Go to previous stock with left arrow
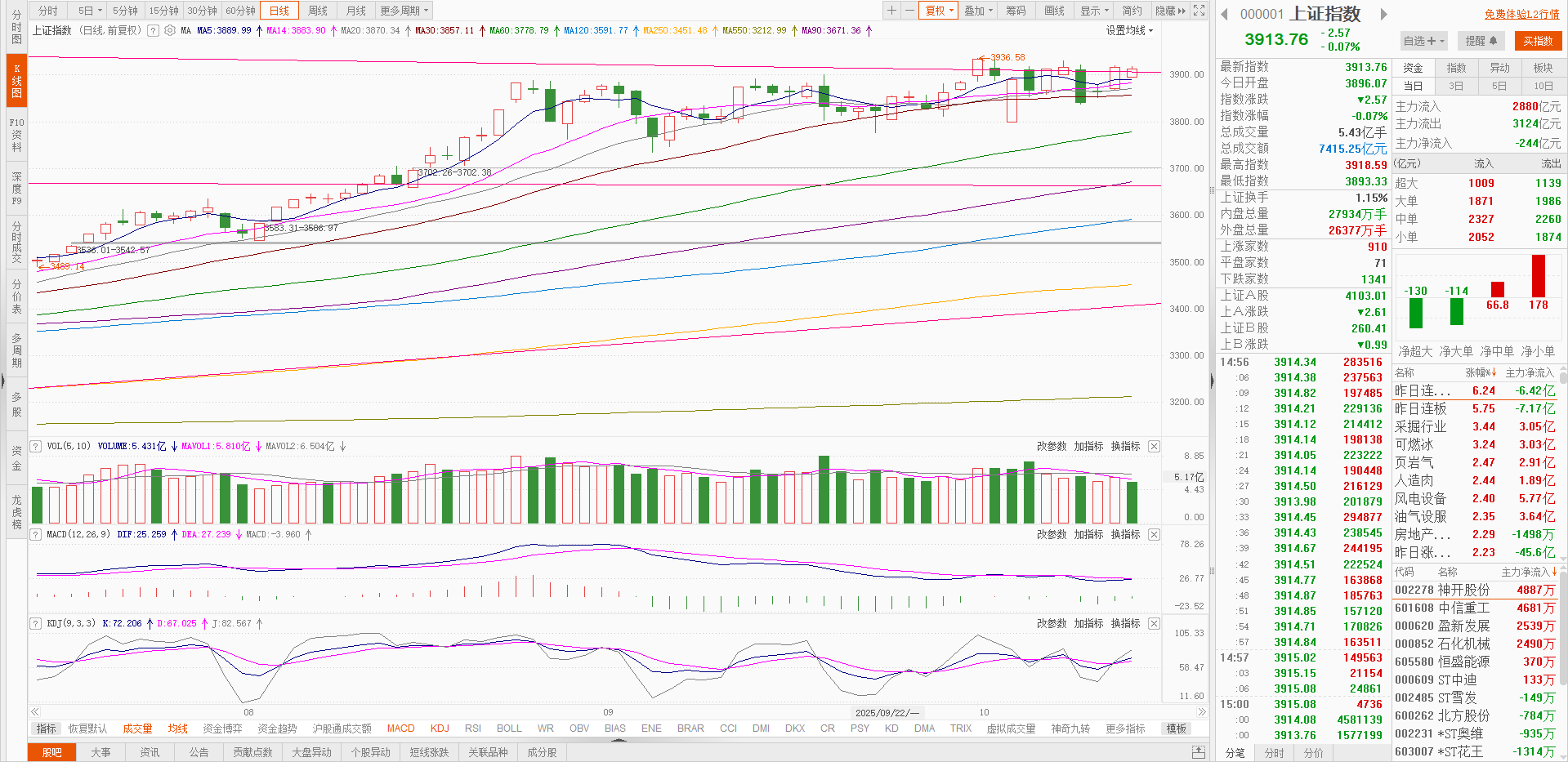1568x762 pixels. [1224, 14]
